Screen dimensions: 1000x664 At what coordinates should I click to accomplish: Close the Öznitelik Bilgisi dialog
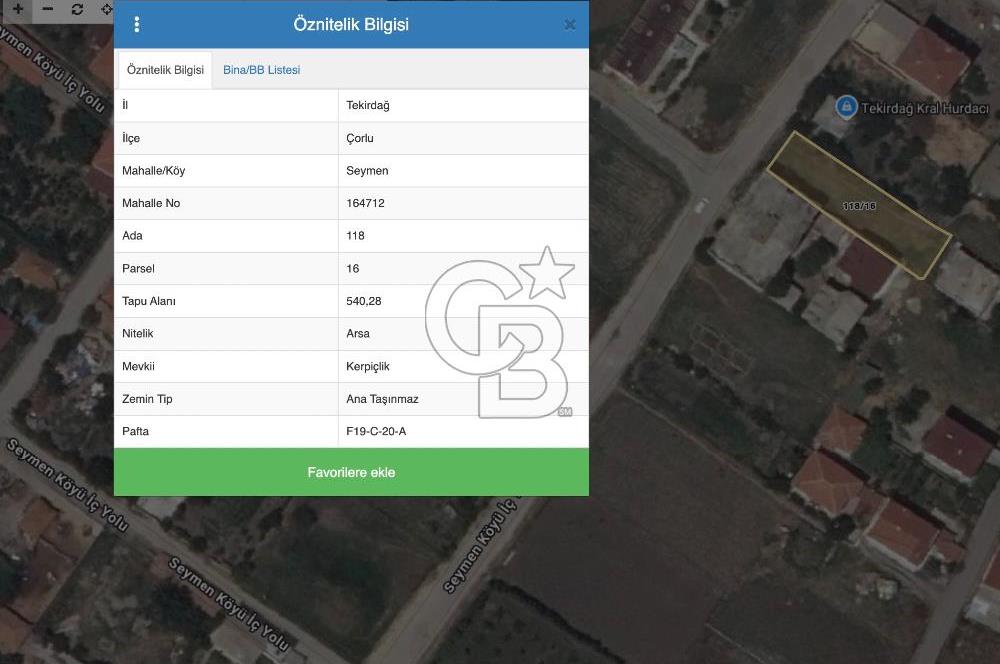pos(570,24)
